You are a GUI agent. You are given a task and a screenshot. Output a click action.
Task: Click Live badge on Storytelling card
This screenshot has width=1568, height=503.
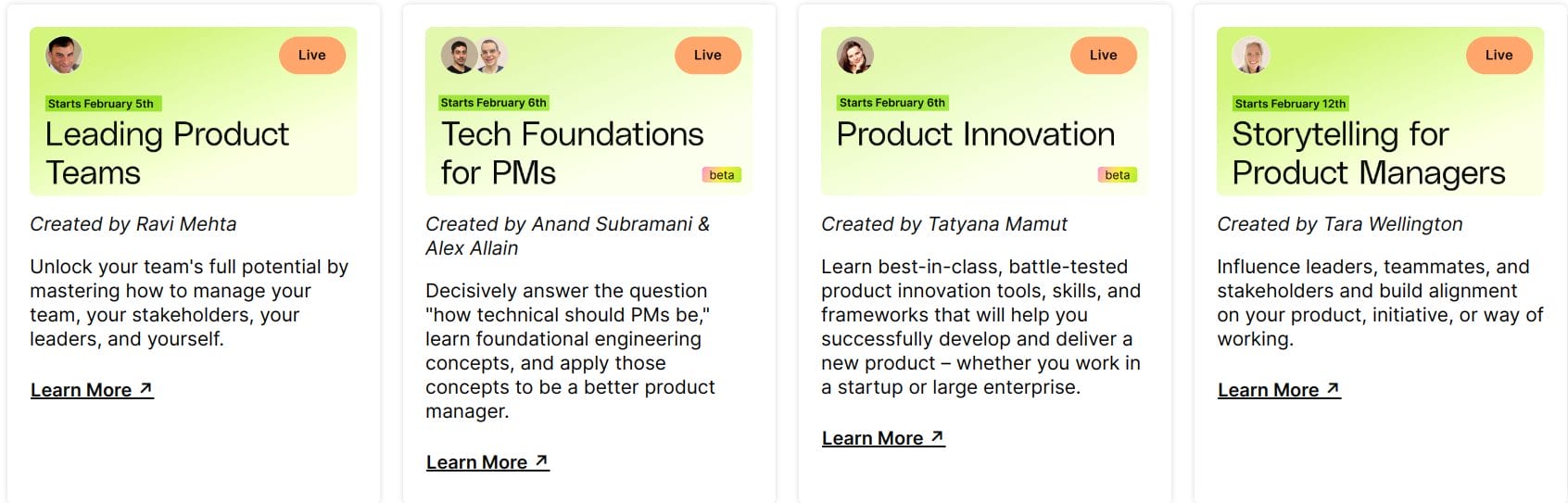tap(1498, 56)
